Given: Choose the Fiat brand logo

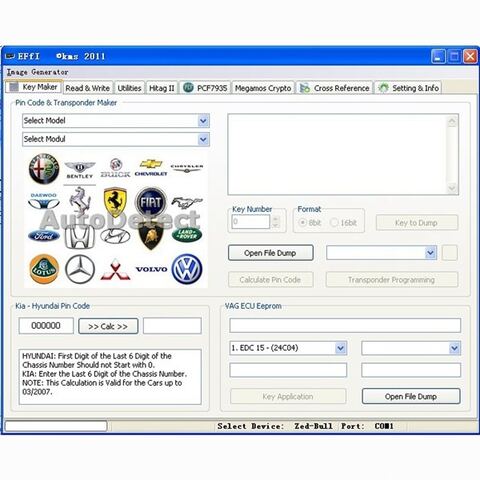Looking at the screenshot, I should point(151,202).
